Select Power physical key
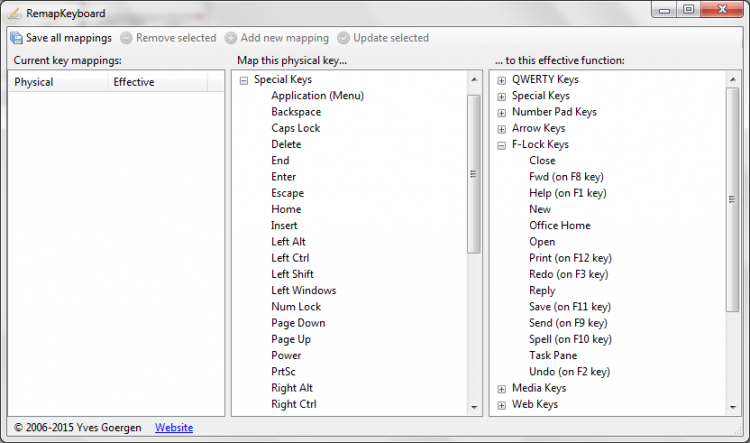 point(286,356)
